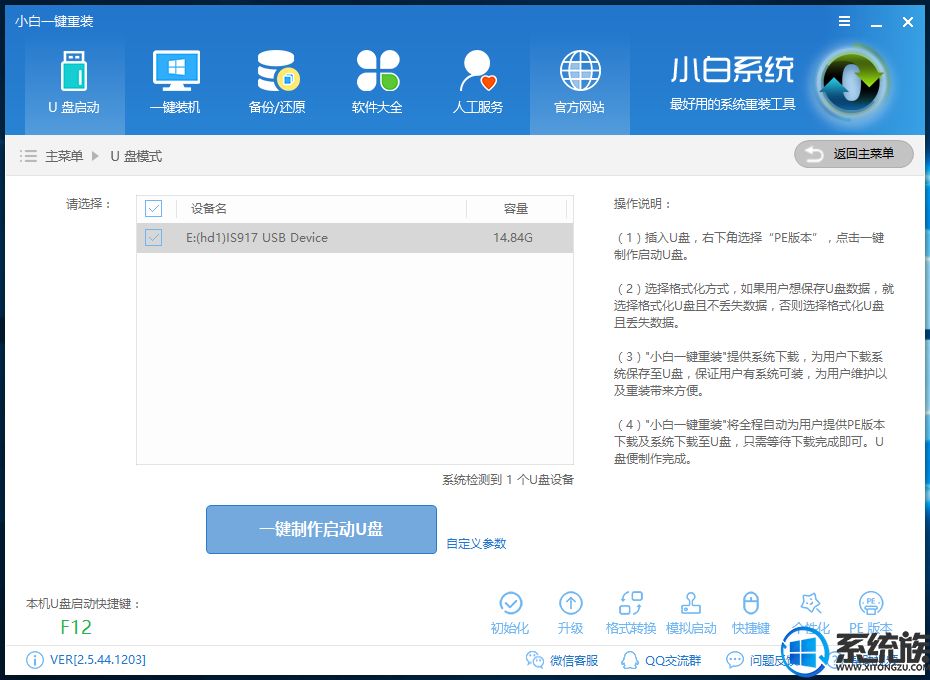The image size is (930, 680).
Task: Open the QQ交流群 link
Action: tap(661, 660)
